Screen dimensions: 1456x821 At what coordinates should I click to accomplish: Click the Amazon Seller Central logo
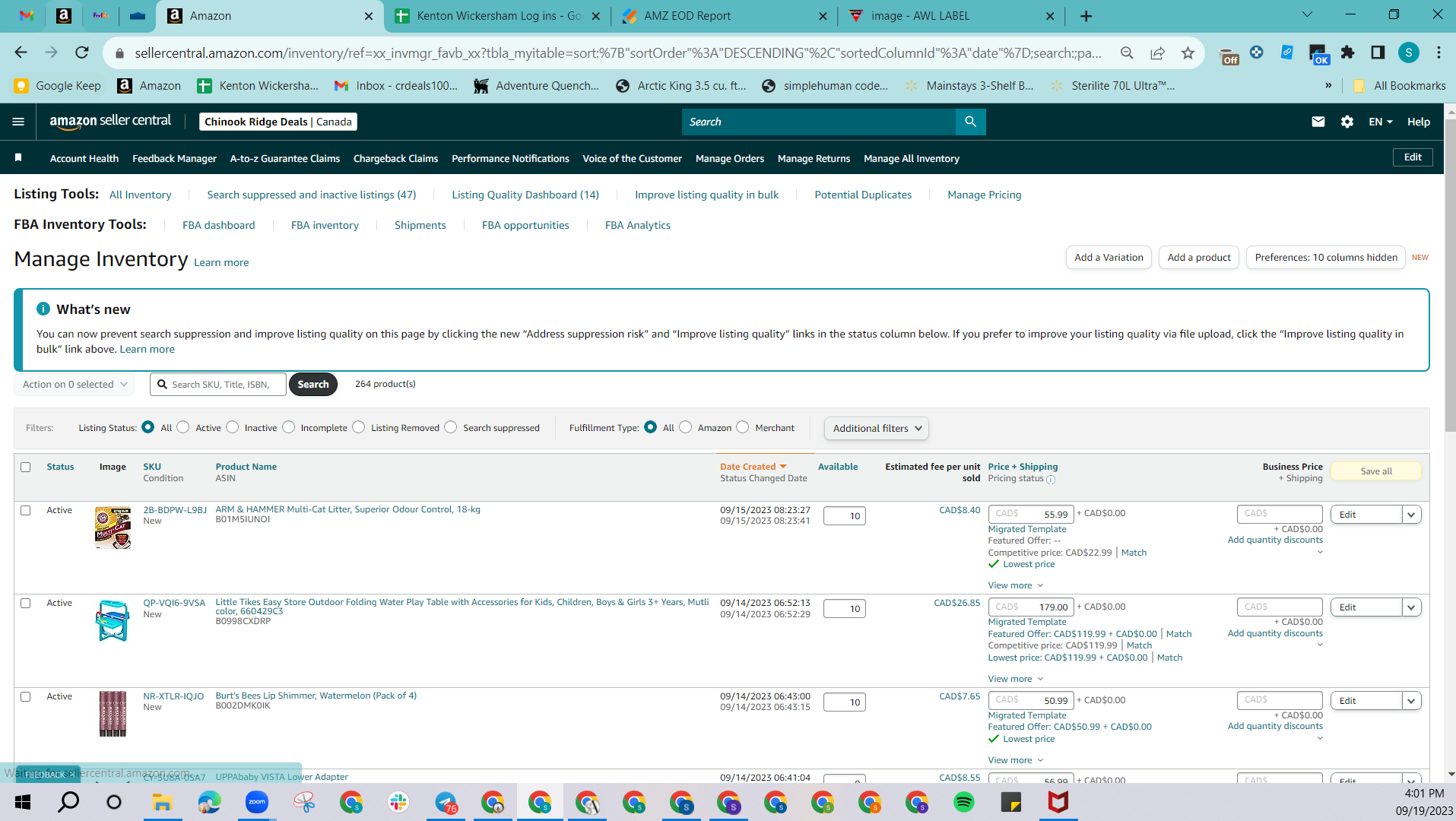(110, 122)
